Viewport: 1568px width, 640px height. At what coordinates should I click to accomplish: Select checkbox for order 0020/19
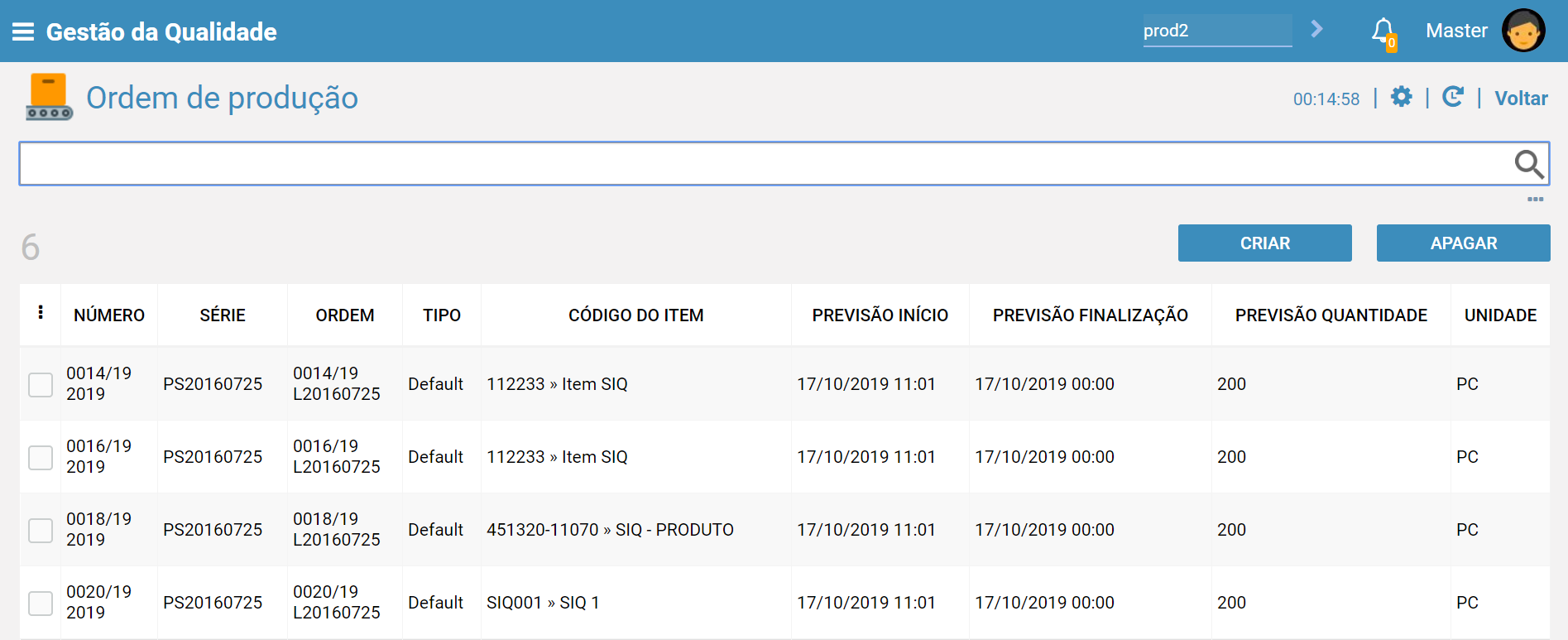(41, 603)
